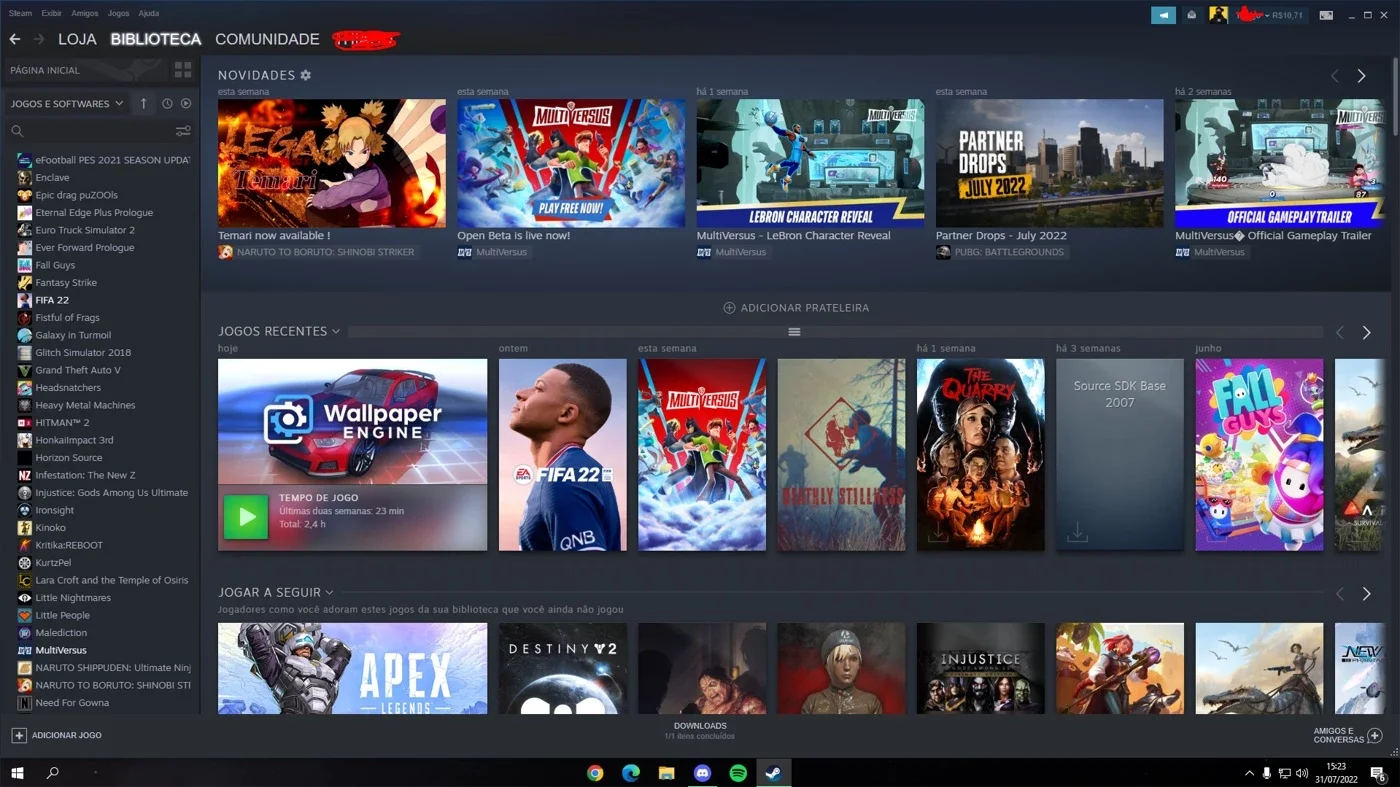
Task: Launch Big Picture mode icon
Action: pos(1326,15)
